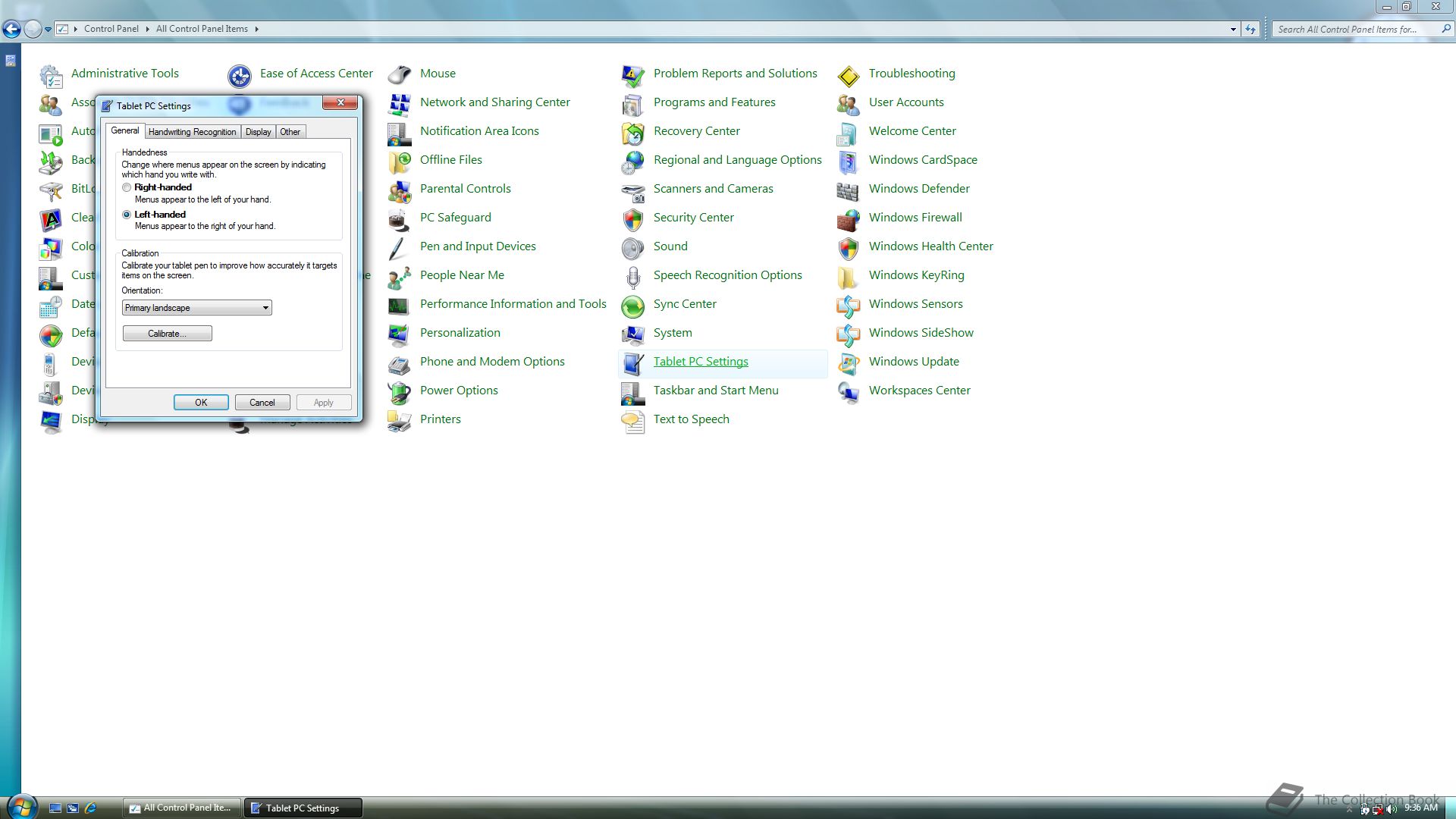1456x819 pixels.
Task: Switch to the Display tab
Action: click(258, 132)
